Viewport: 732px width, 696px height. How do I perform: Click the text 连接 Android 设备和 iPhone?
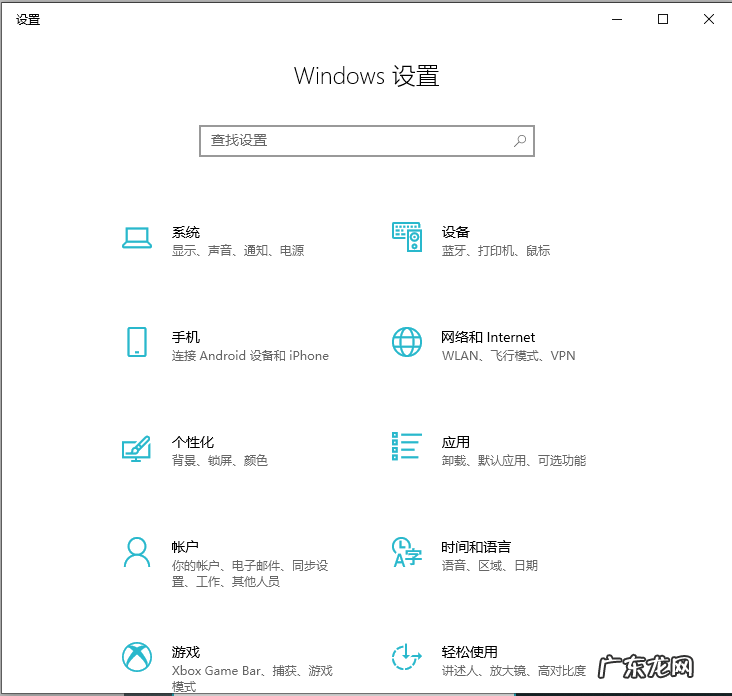point(250,356)
